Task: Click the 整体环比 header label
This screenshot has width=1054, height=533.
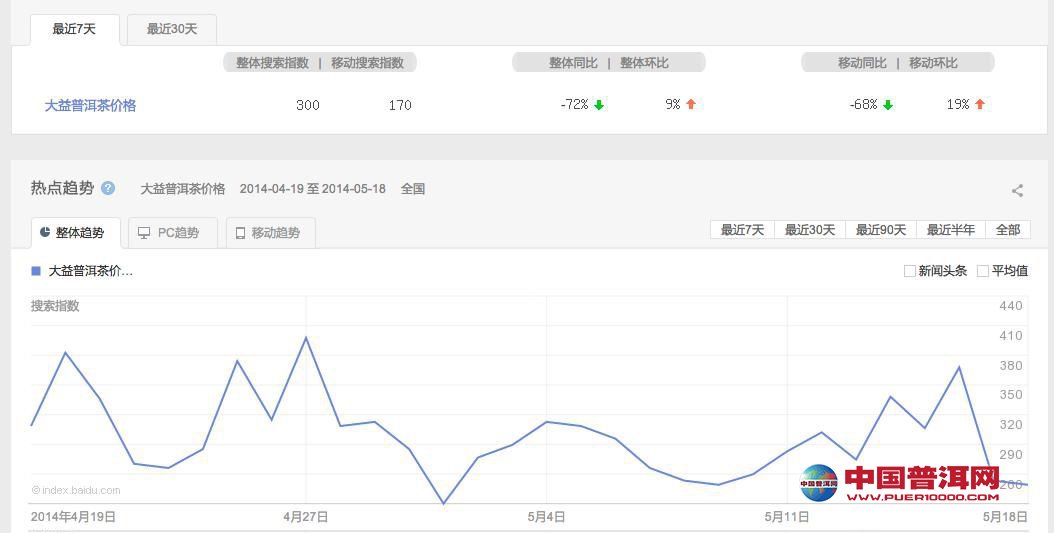Action: pos(644,63)
